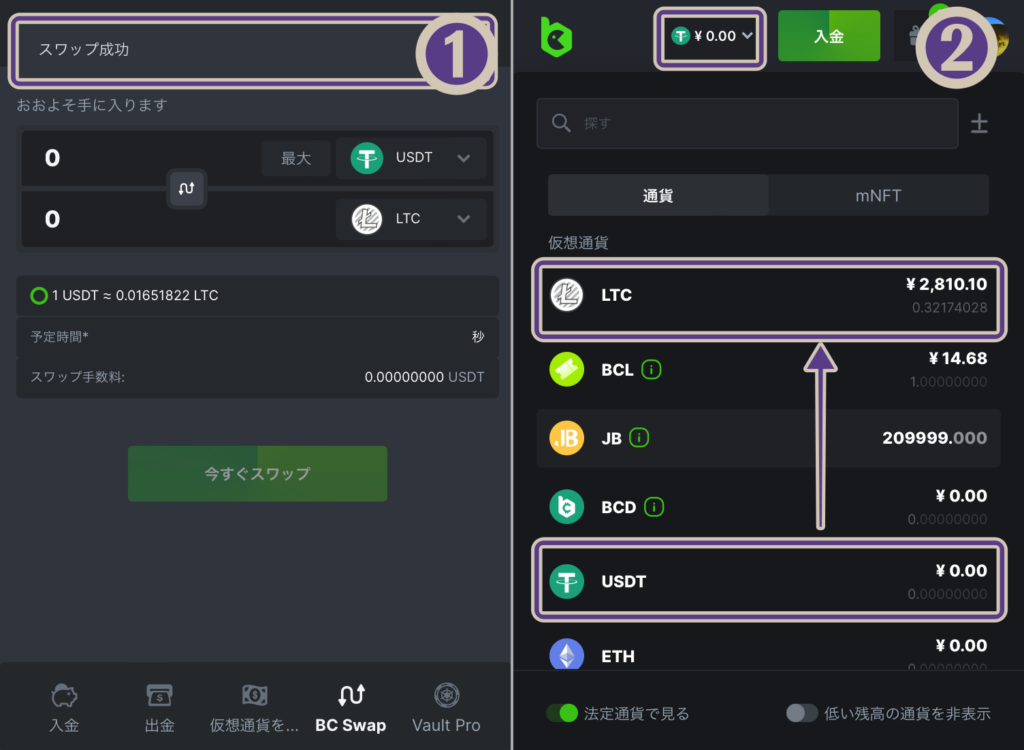The height and width of the screenshot is (750, 1024).
Task: Open the LTC currency dropdown in swap form
Action: (411, 219)
